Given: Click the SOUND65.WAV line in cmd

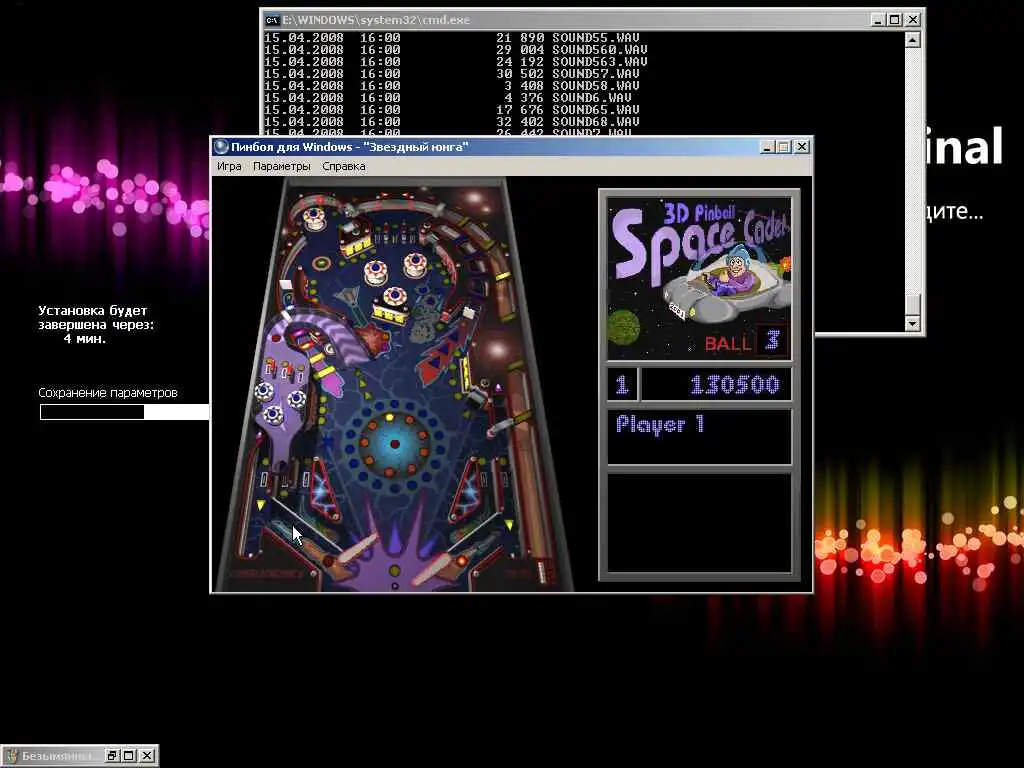Looking at the screenshot, I should pos(451,110).
